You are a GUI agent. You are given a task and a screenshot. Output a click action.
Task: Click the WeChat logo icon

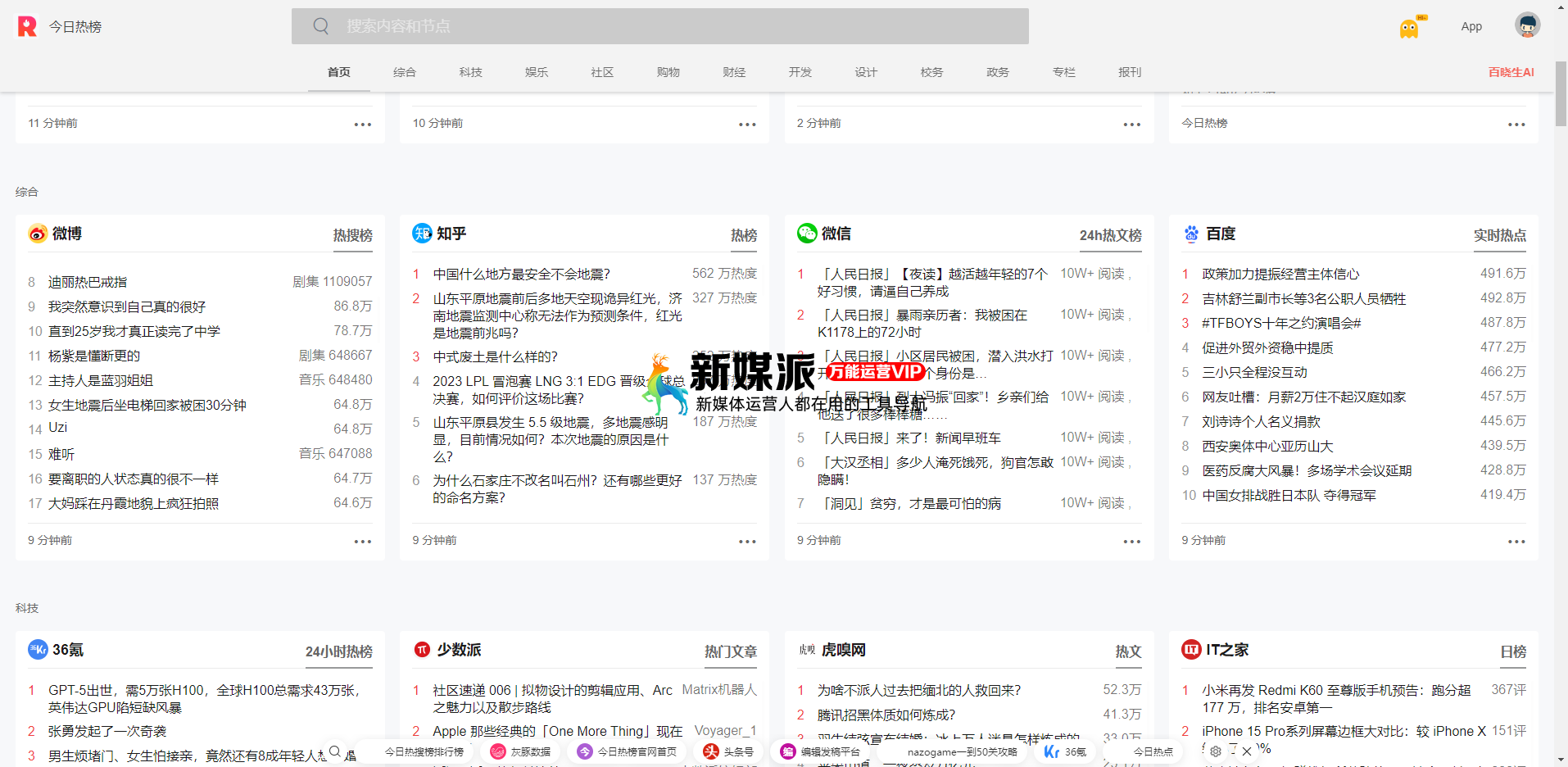(x=807, y=234)
